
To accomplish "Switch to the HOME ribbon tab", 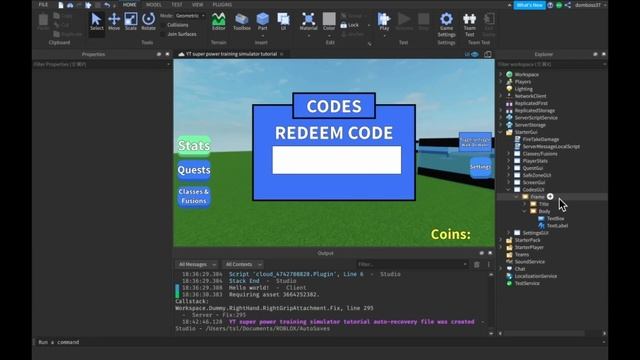I will (130, 5).
